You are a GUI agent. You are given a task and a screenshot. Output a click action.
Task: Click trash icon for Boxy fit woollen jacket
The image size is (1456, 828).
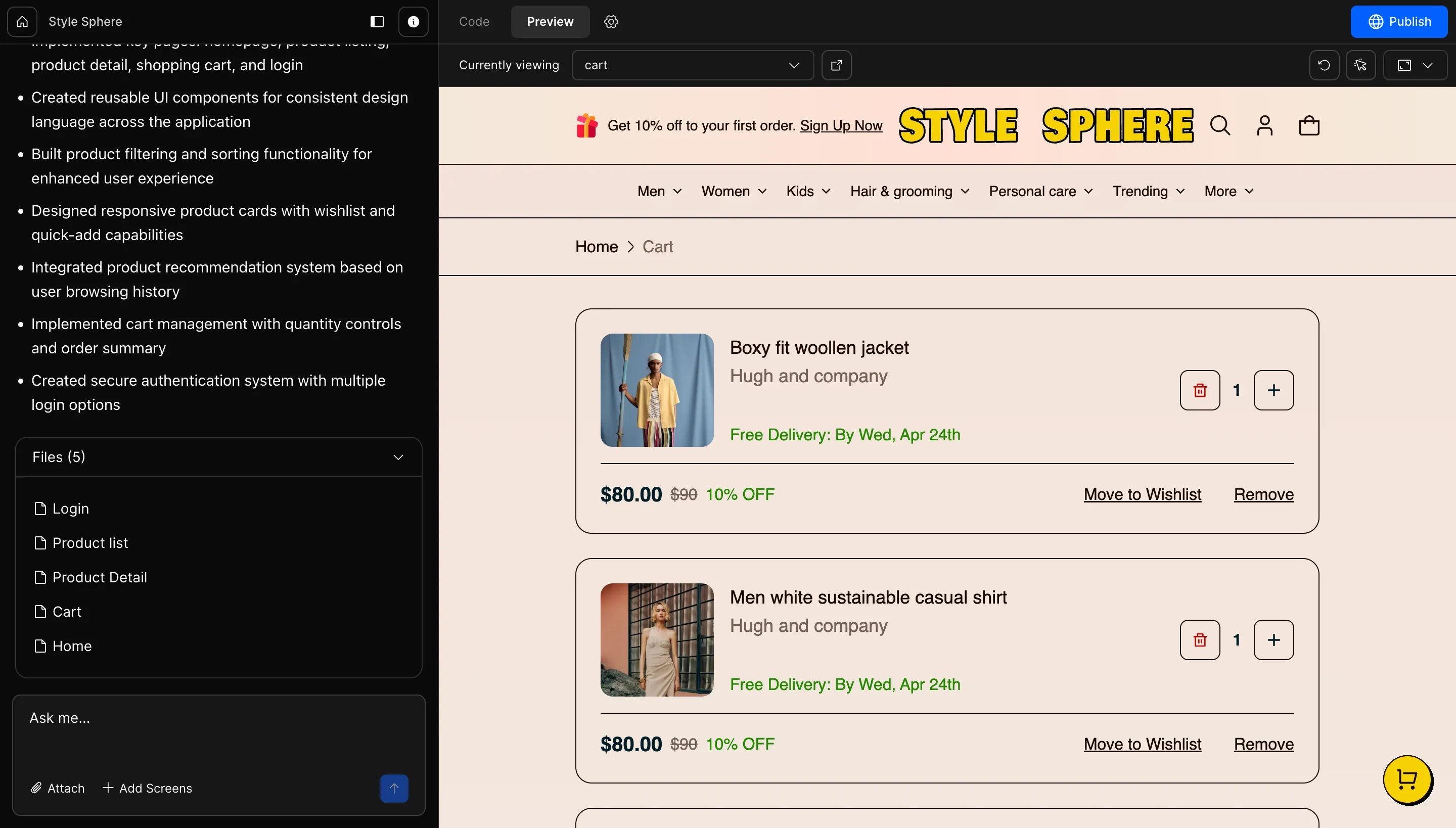[1200, 390]
